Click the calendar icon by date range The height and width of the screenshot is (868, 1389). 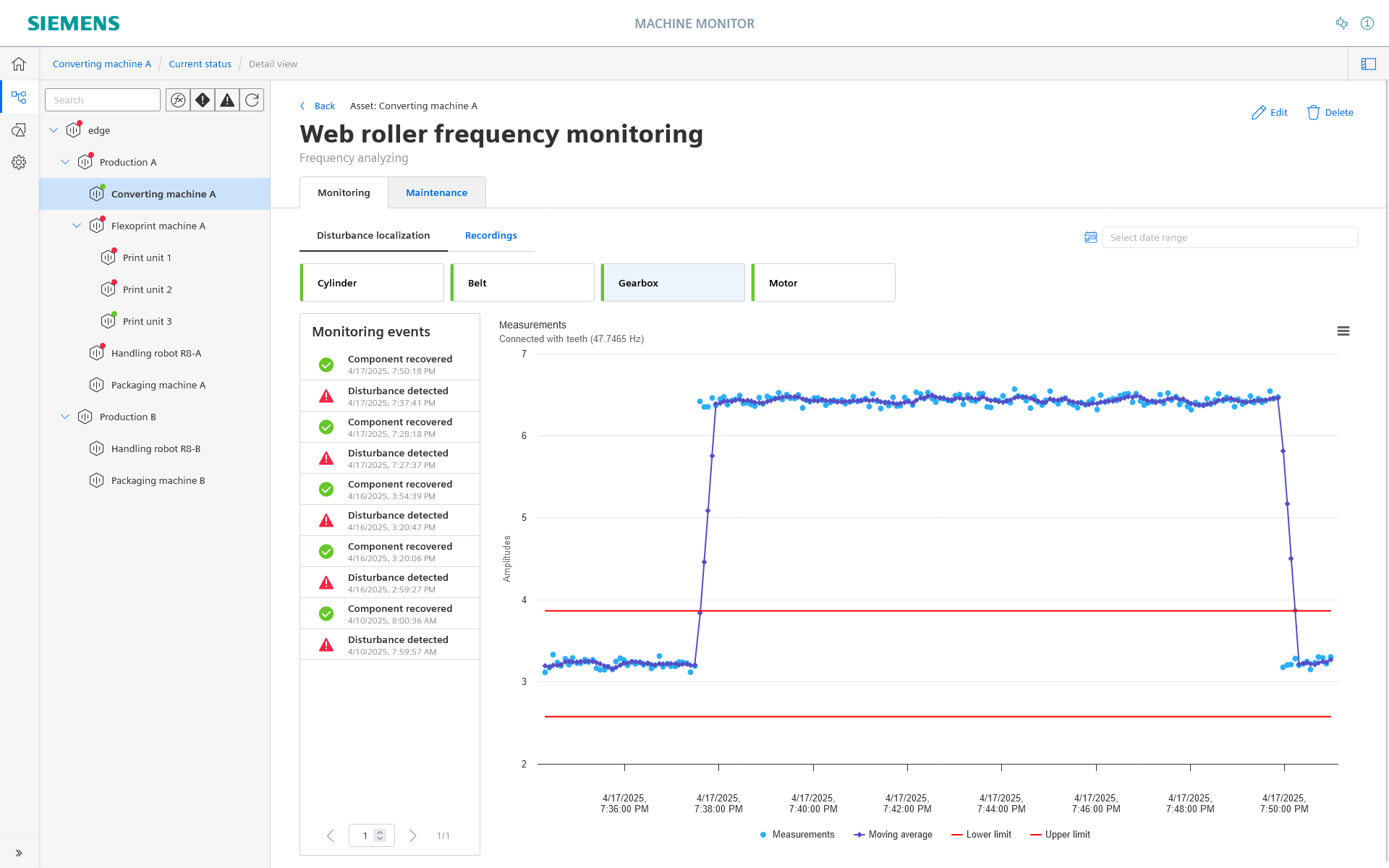(x=1091, y=237)
